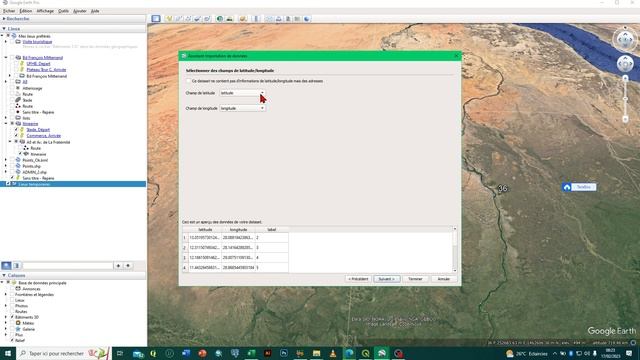Viewport: 640px width, 360px height.
Task: Enable Frontières et légendes layer checkbox
Action: coord(12,294)
